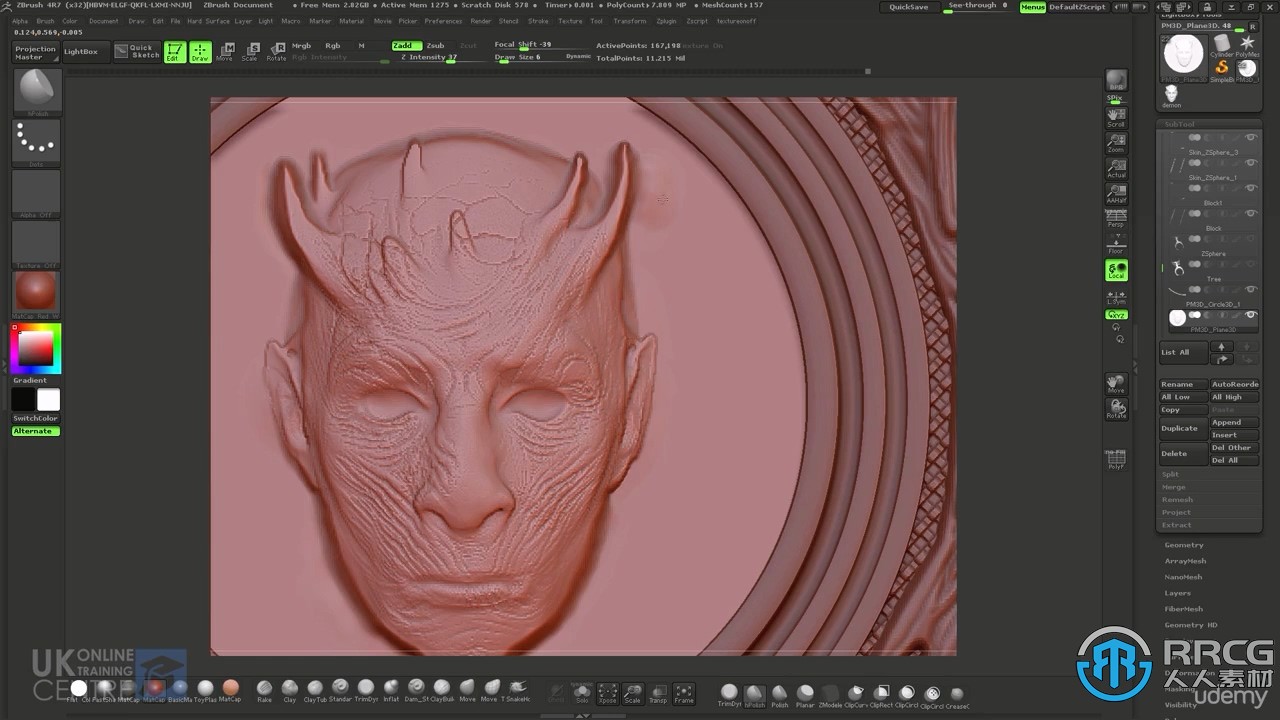Screen dimensions: 1280x720
Task: Click the AAHalf icon
Action: [1116, 193]
